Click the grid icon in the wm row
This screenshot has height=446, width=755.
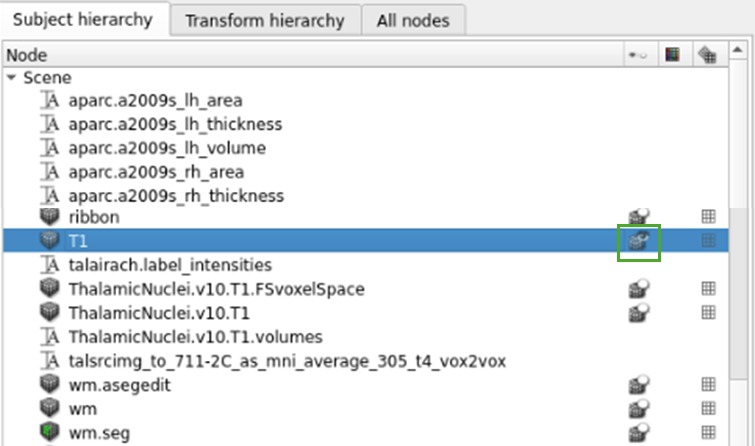point(708,409)
